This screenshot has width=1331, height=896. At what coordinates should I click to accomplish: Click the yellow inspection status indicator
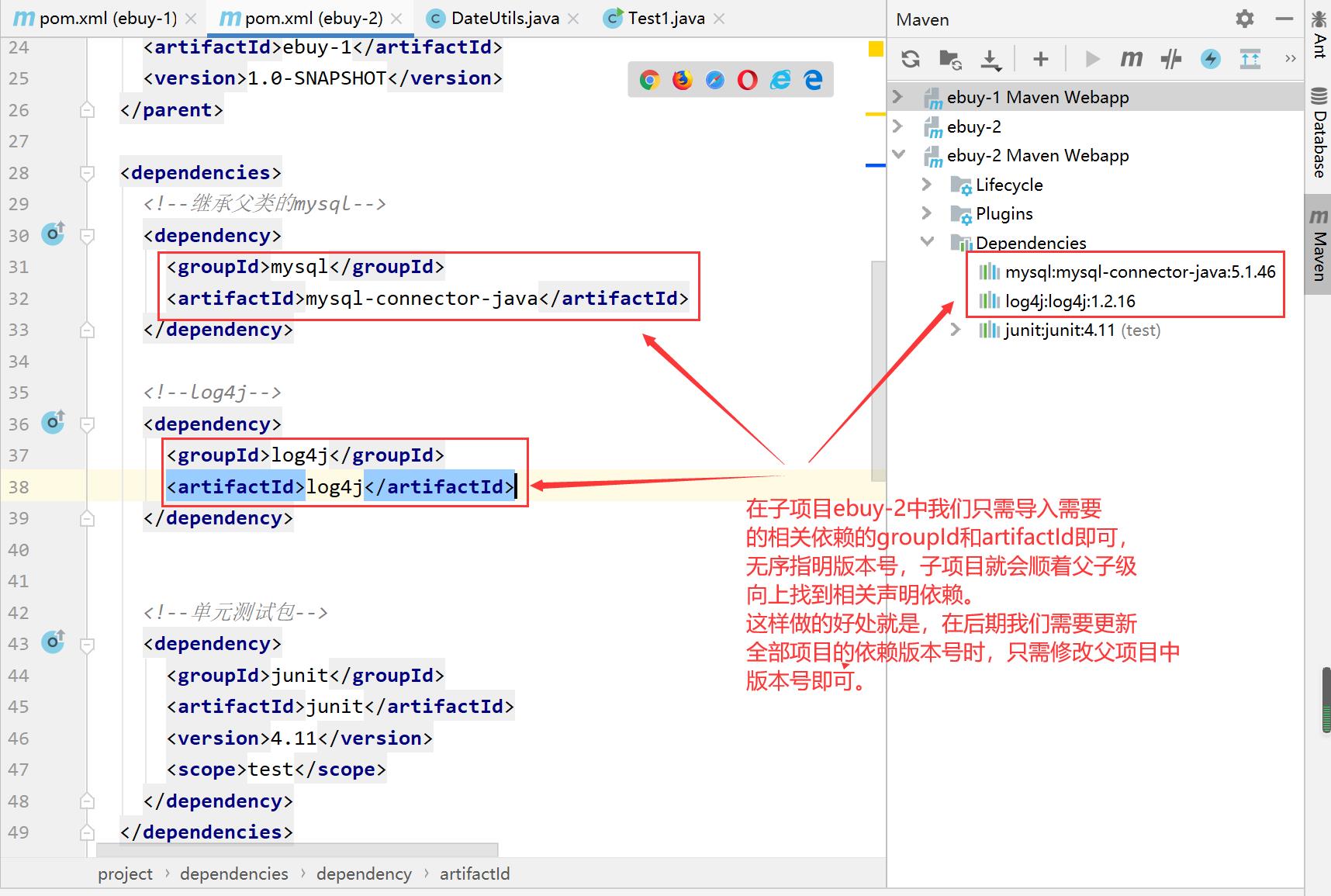(876, 50)
